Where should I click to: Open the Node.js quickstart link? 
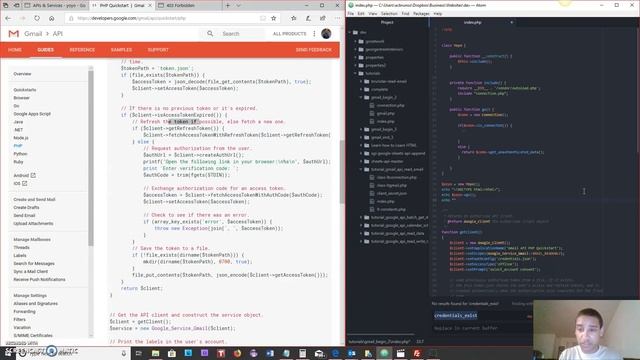tap(21, 138)
